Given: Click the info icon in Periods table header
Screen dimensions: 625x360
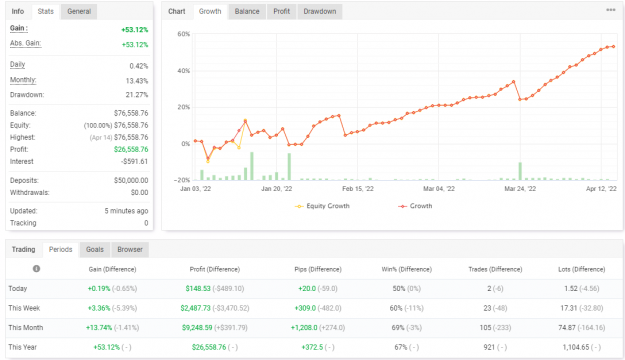Looking at the screenshot, I should 36,269.
